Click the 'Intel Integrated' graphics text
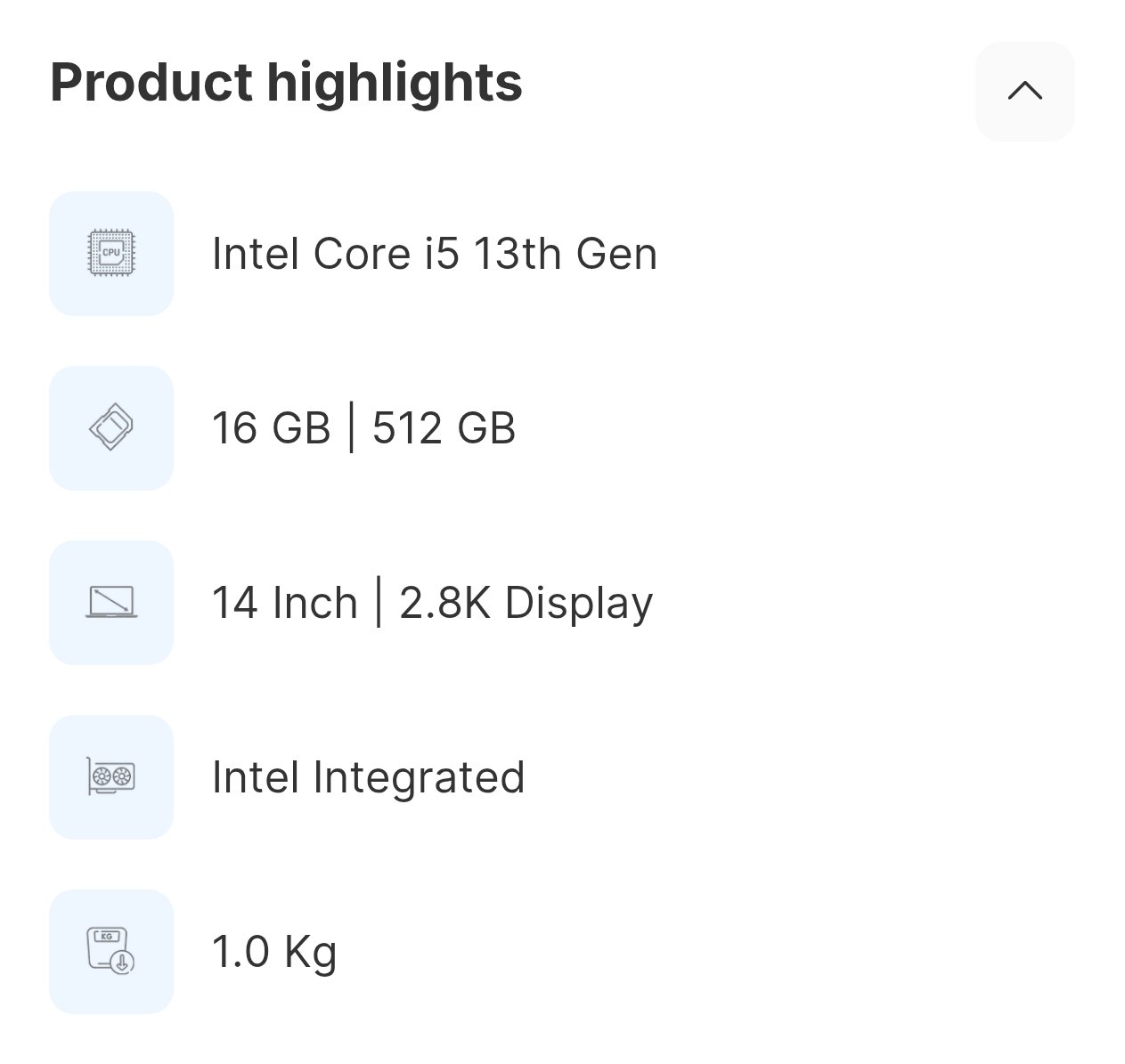 pyautogui.click(x=368, y=777)
